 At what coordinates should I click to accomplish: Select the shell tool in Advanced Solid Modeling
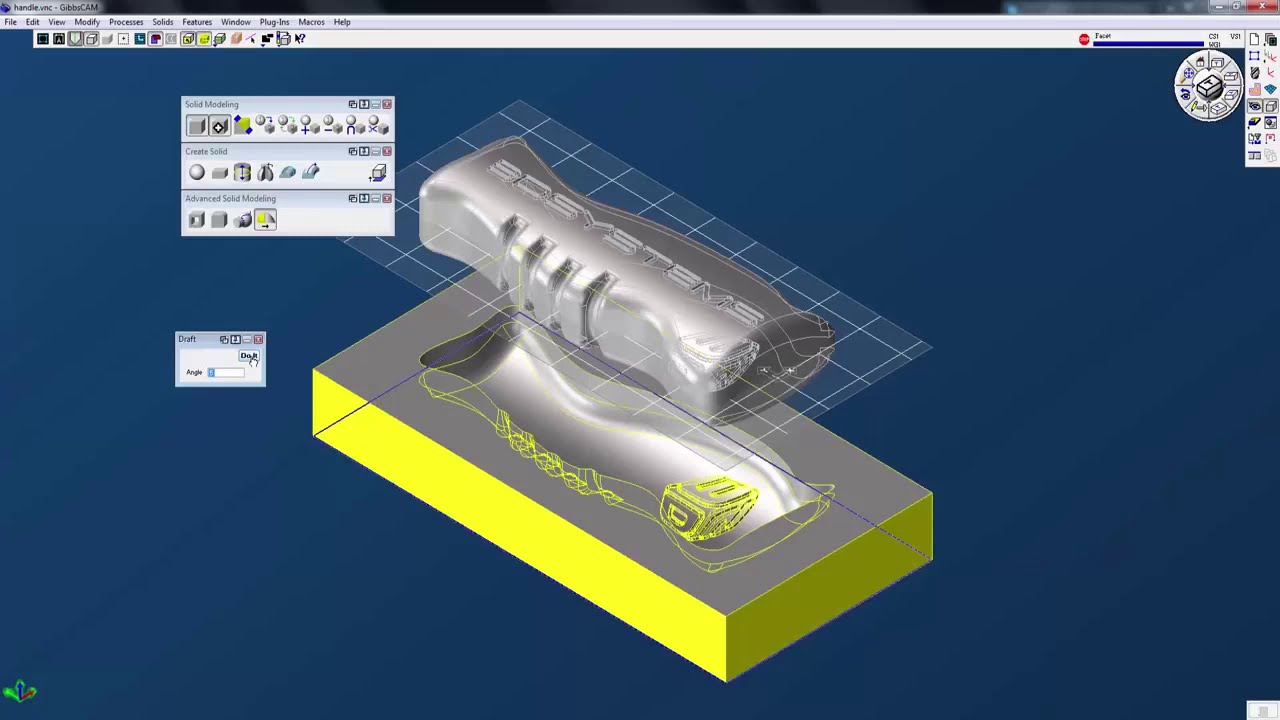click(x=197, y=220)
